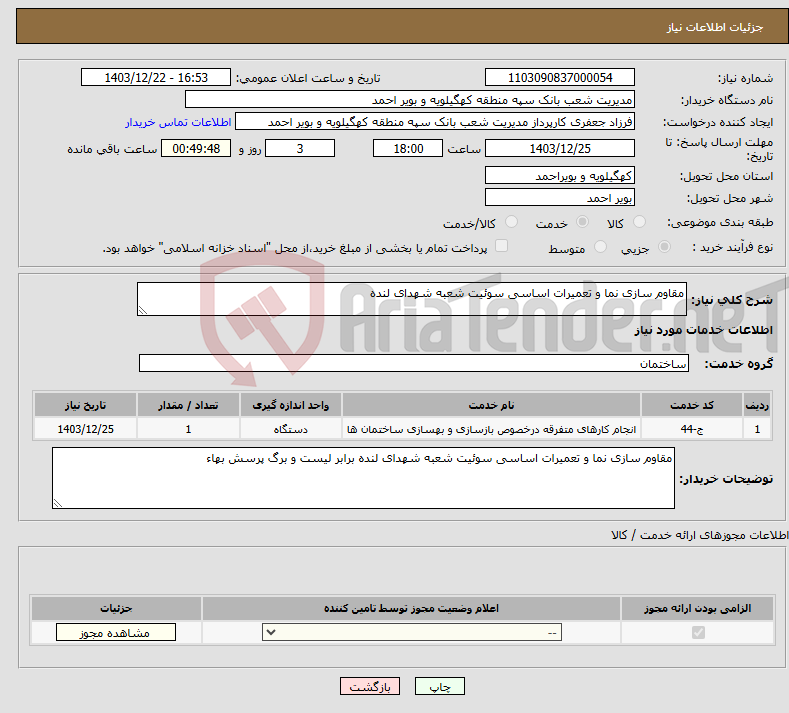
Task: Click the جزئیات اطلاعات نیاز page title
Action: [715, 27]
